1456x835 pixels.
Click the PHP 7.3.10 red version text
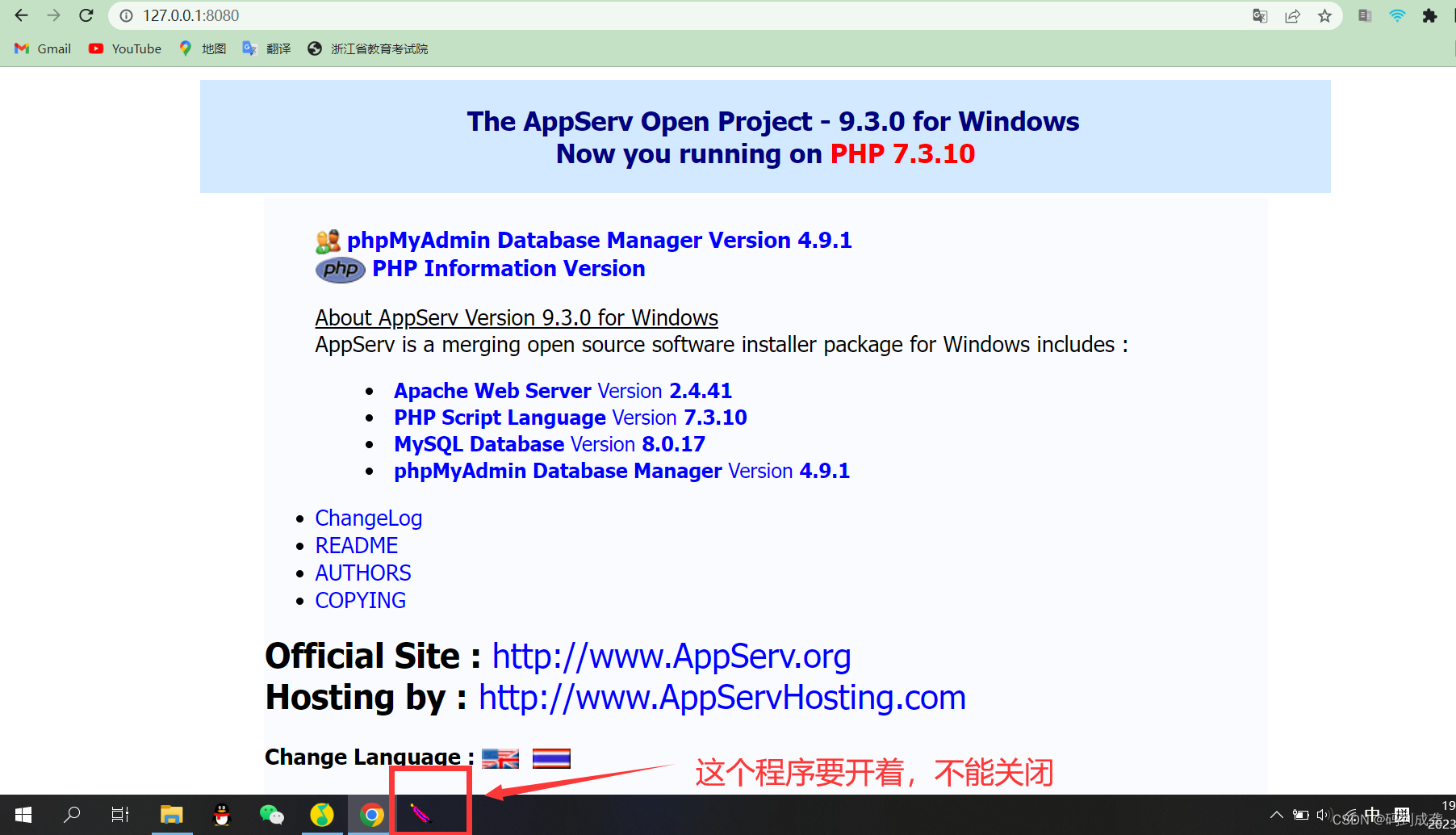(x=902, y=153)
